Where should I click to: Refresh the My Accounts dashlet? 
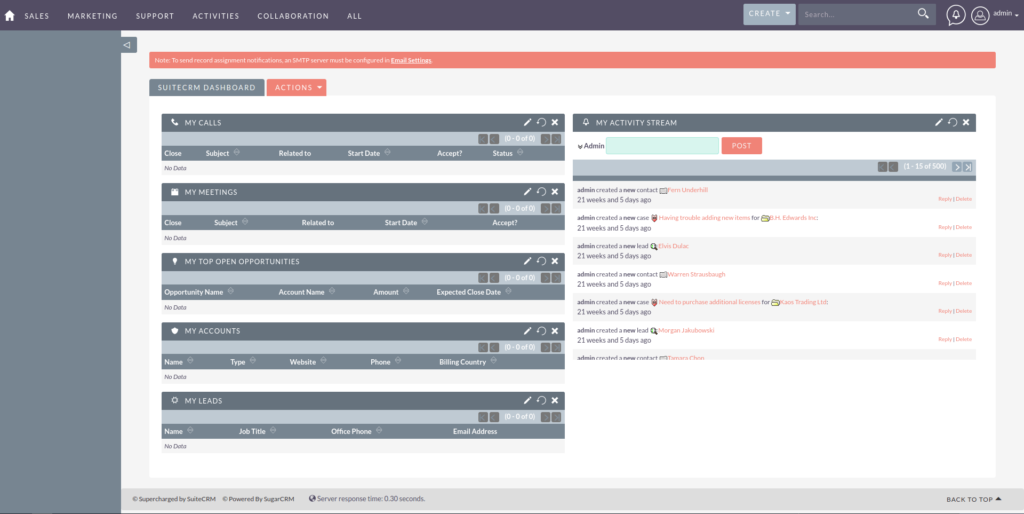[x=541, y=330]
